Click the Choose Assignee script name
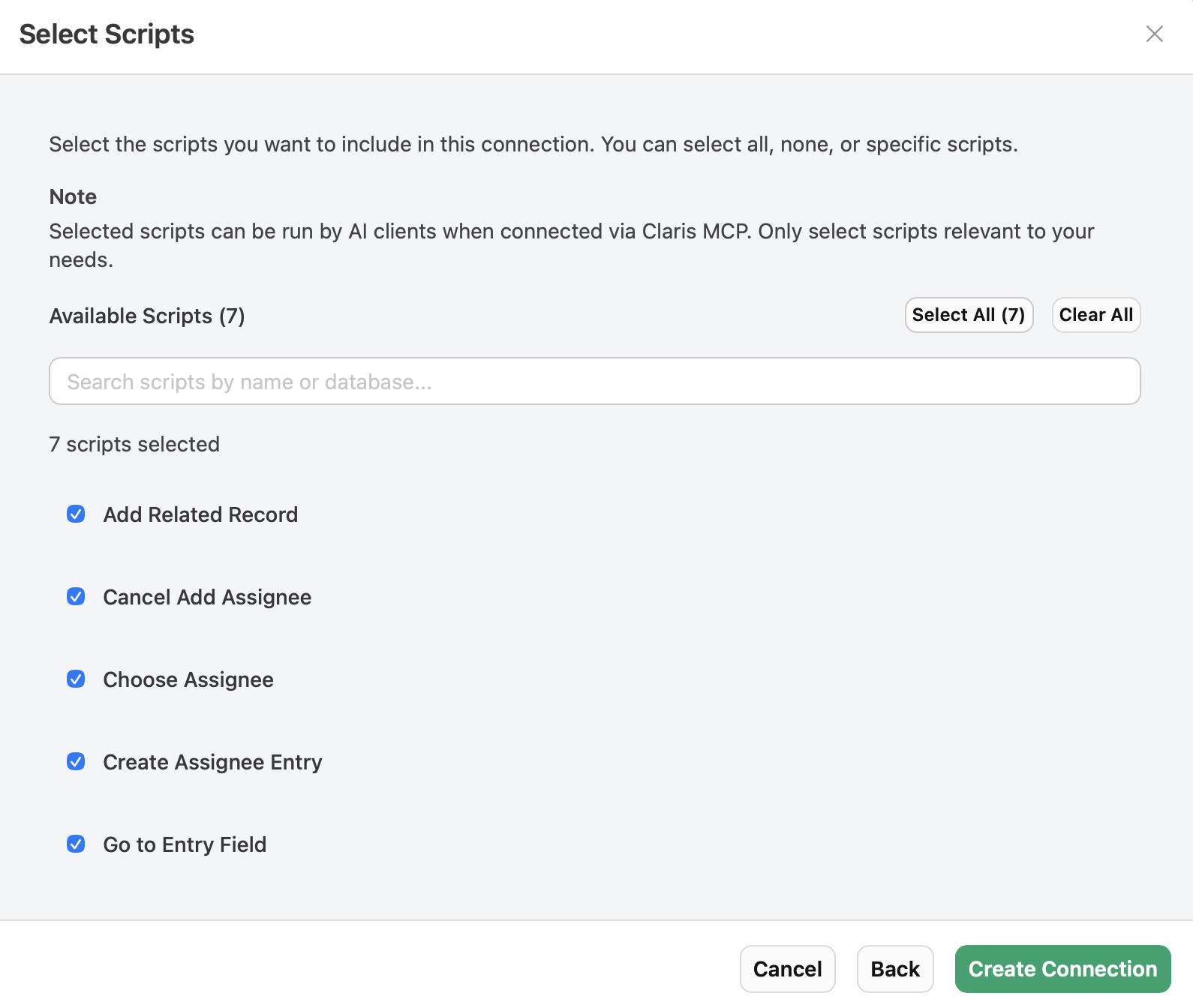 pos(188,679)
